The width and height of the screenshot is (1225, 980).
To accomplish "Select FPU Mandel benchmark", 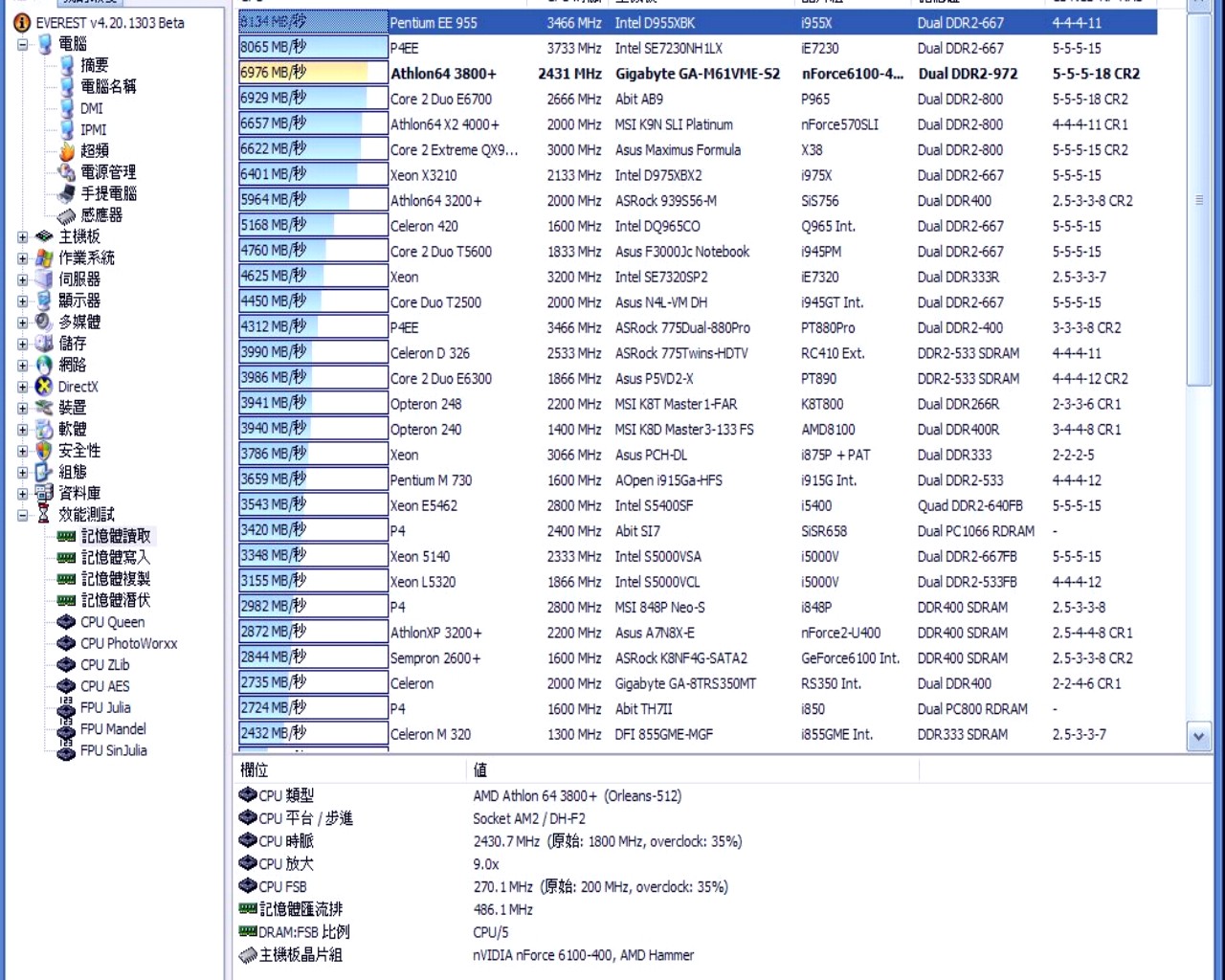I will click(x=113, y=729).
